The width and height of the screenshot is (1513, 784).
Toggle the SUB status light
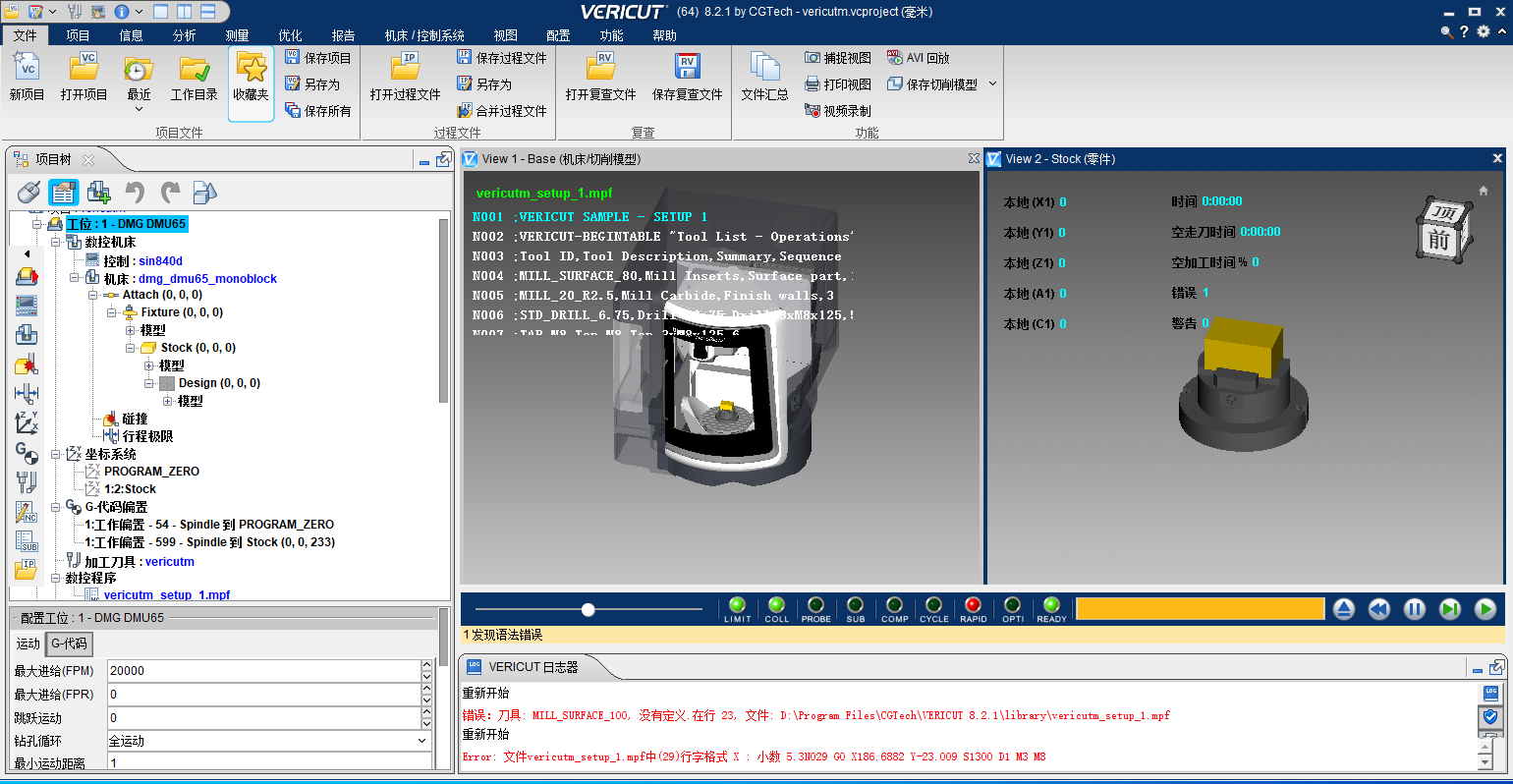(x=856, y=605)
